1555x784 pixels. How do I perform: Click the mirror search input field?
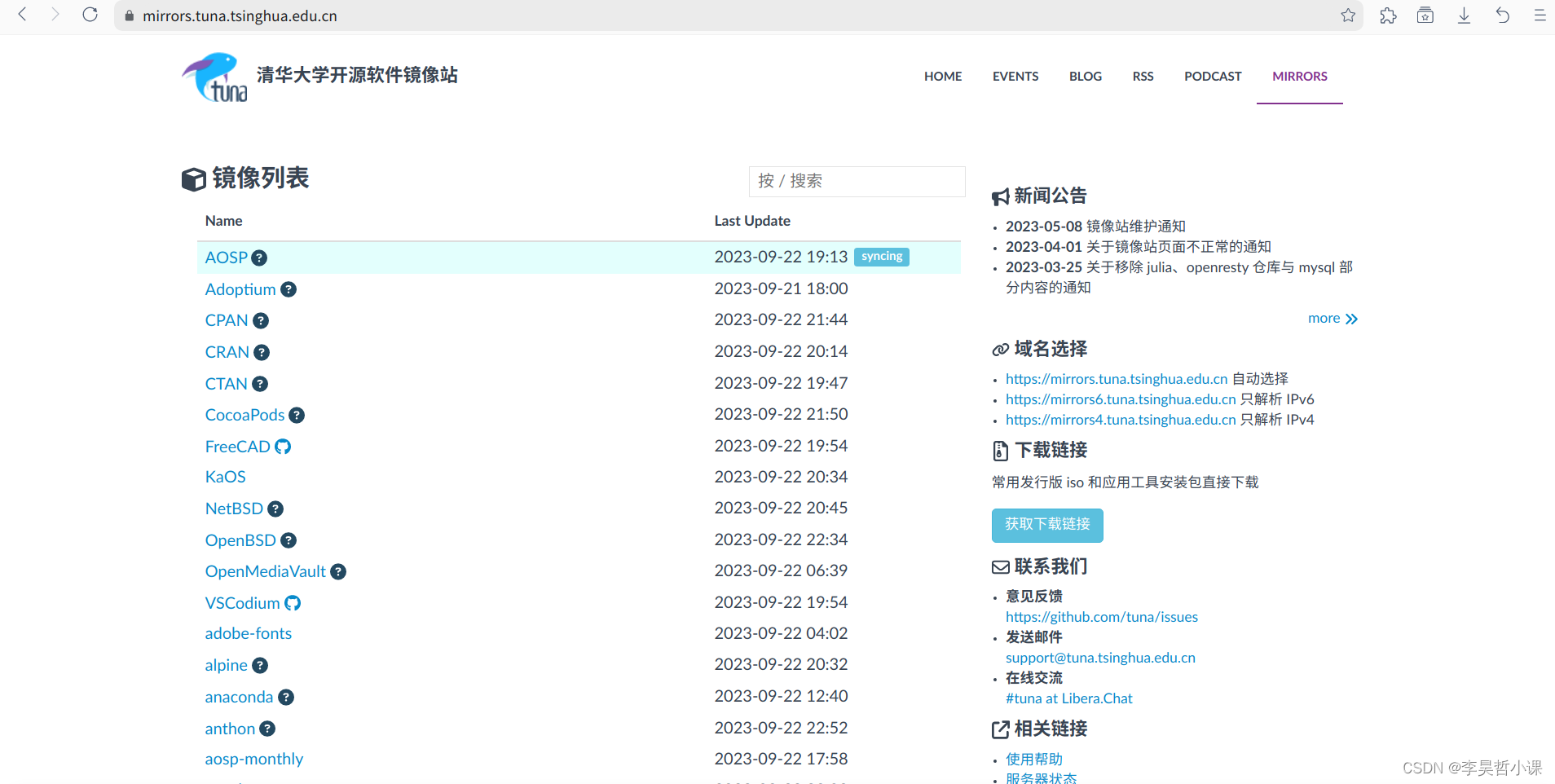(x=857, y=181)
